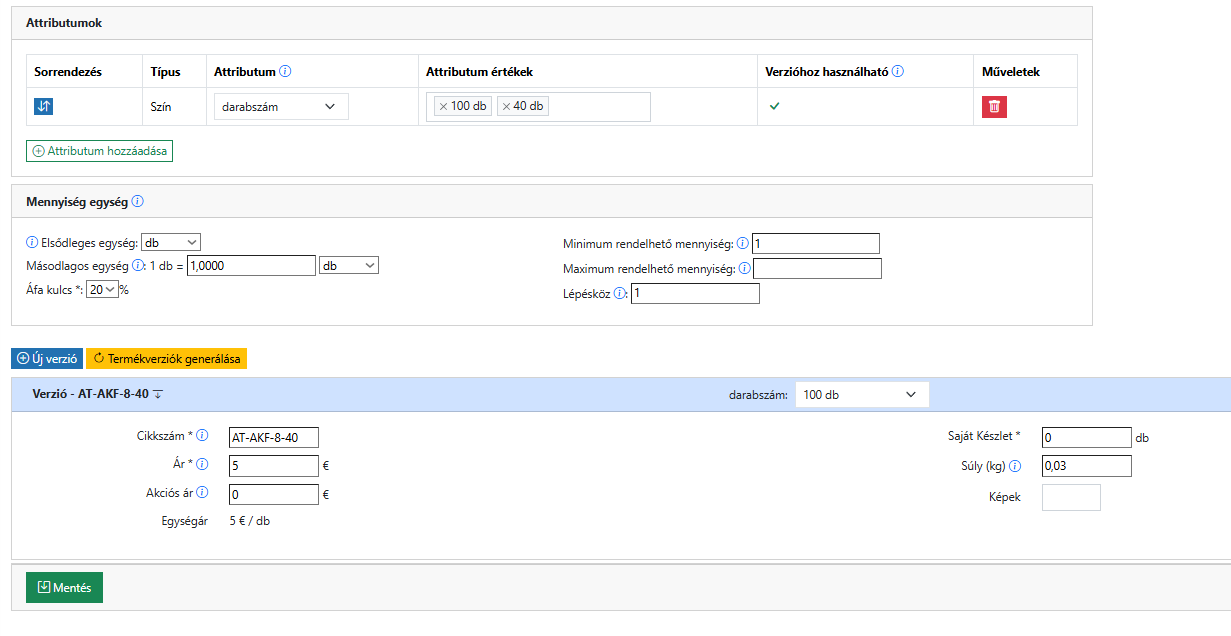Click the Termékverziók generálása button

click(167, 359)
